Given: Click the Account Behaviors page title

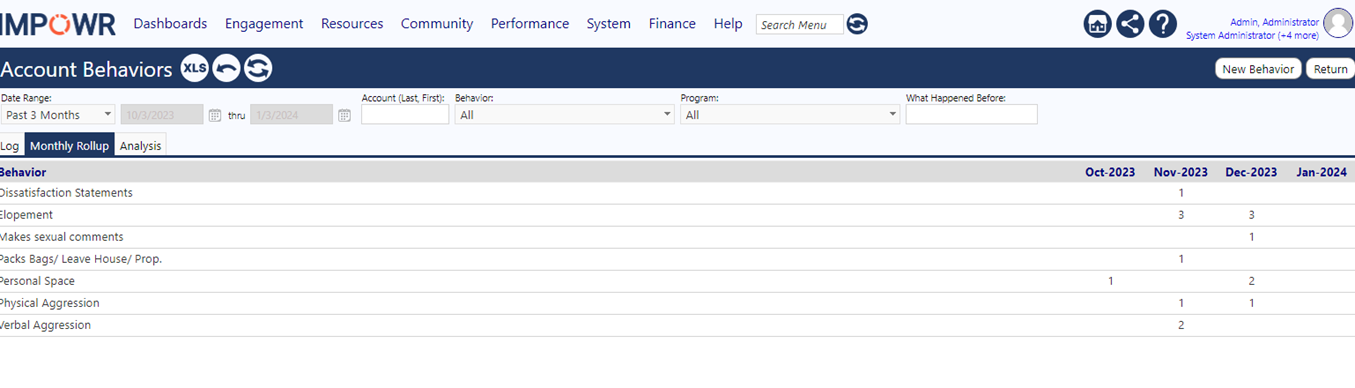Looking at the screenshot, I should pyautogui.click(x=87, y=69).
